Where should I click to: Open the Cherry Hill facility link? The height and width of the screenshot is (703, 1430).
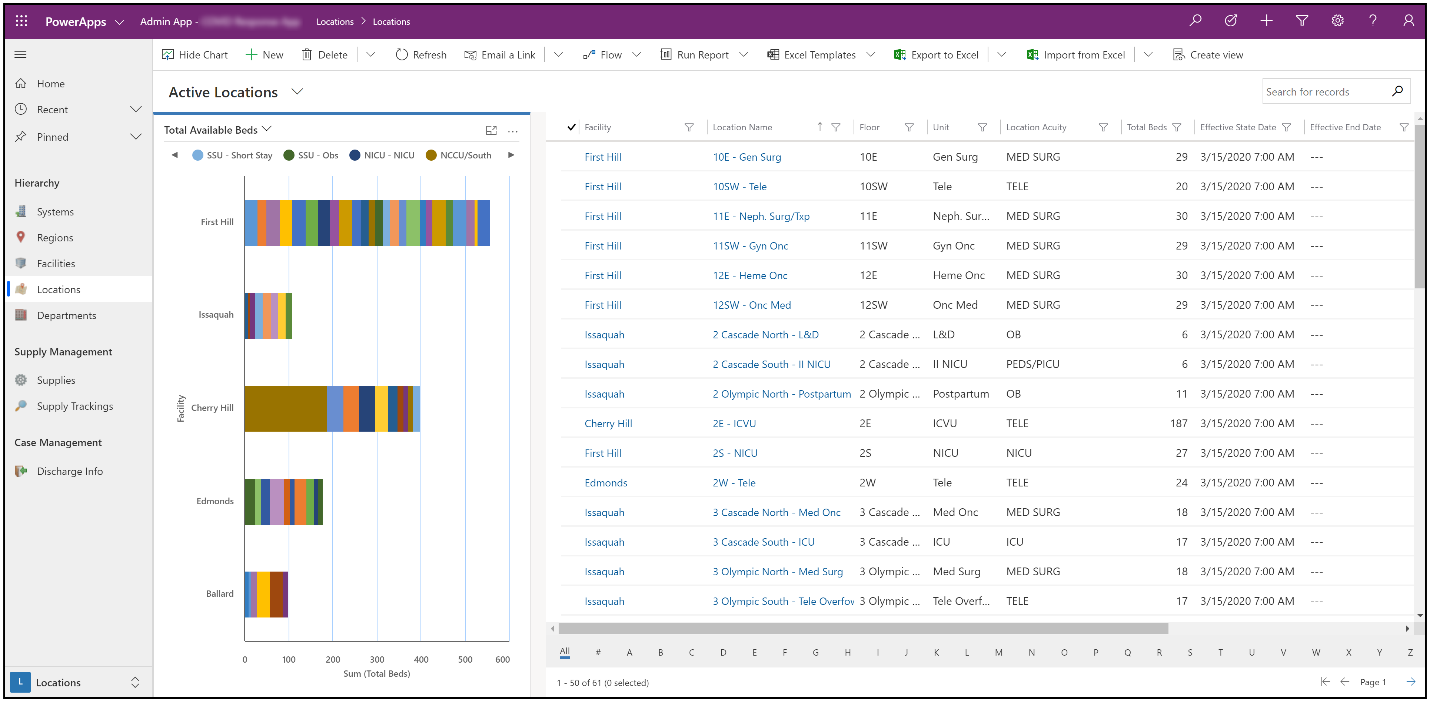(608, 424)
